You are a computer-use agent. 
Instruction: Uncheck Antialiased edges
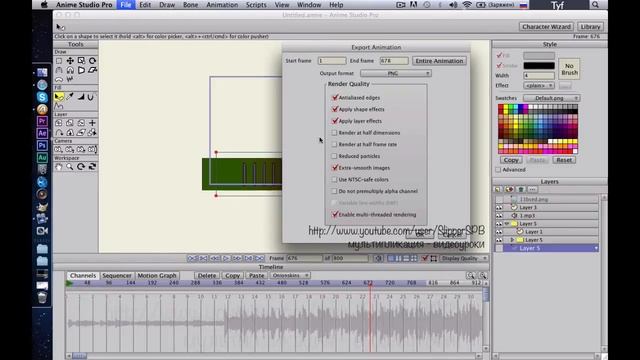click(335, 98)
